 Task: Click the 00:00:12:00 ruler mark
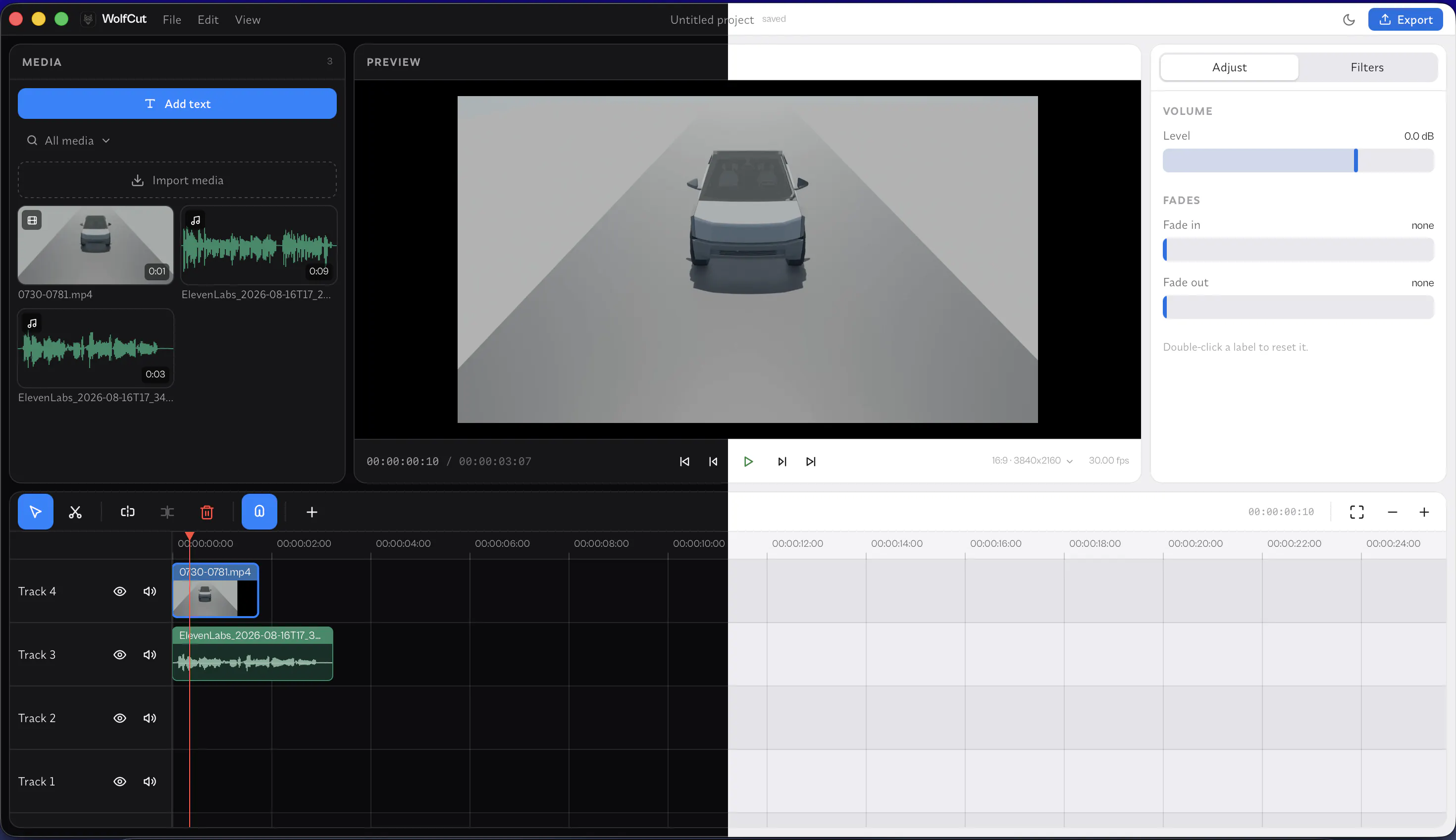click(797, 543)
